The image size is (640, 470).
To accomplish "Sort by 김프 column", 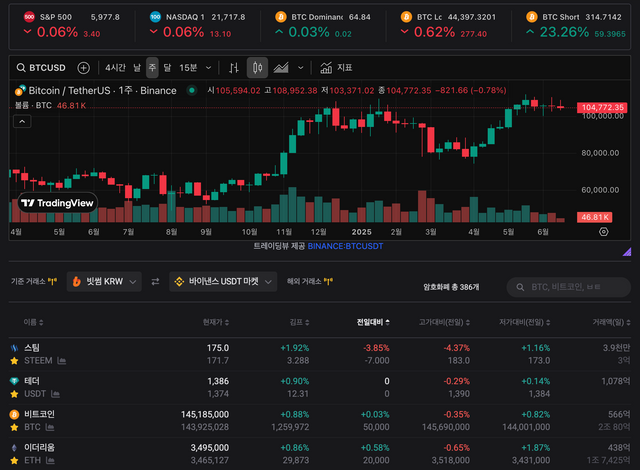I will (x=300, y=322).
